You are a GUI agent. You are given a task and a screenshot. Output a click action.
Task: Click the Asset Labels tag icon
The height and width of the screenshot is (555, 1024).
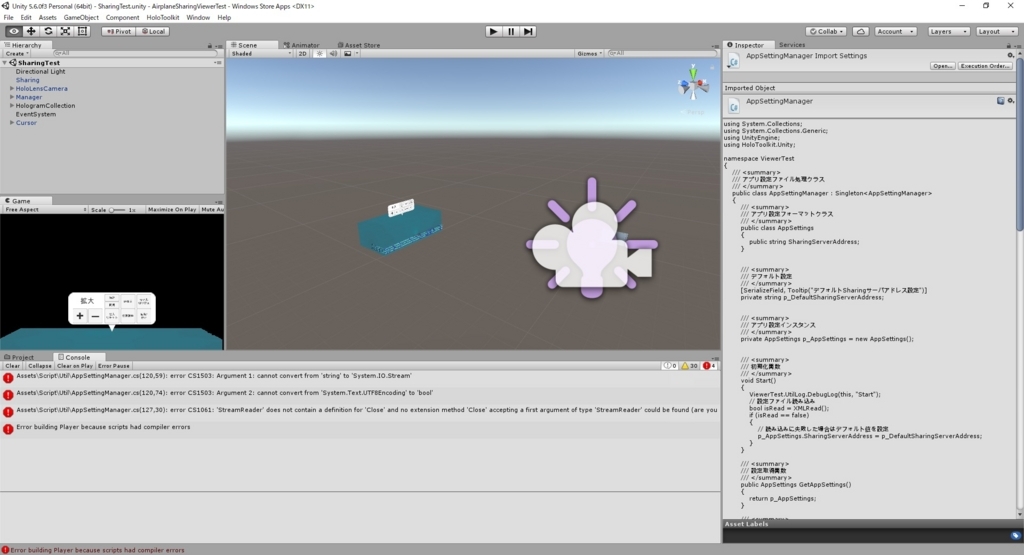1015,535
